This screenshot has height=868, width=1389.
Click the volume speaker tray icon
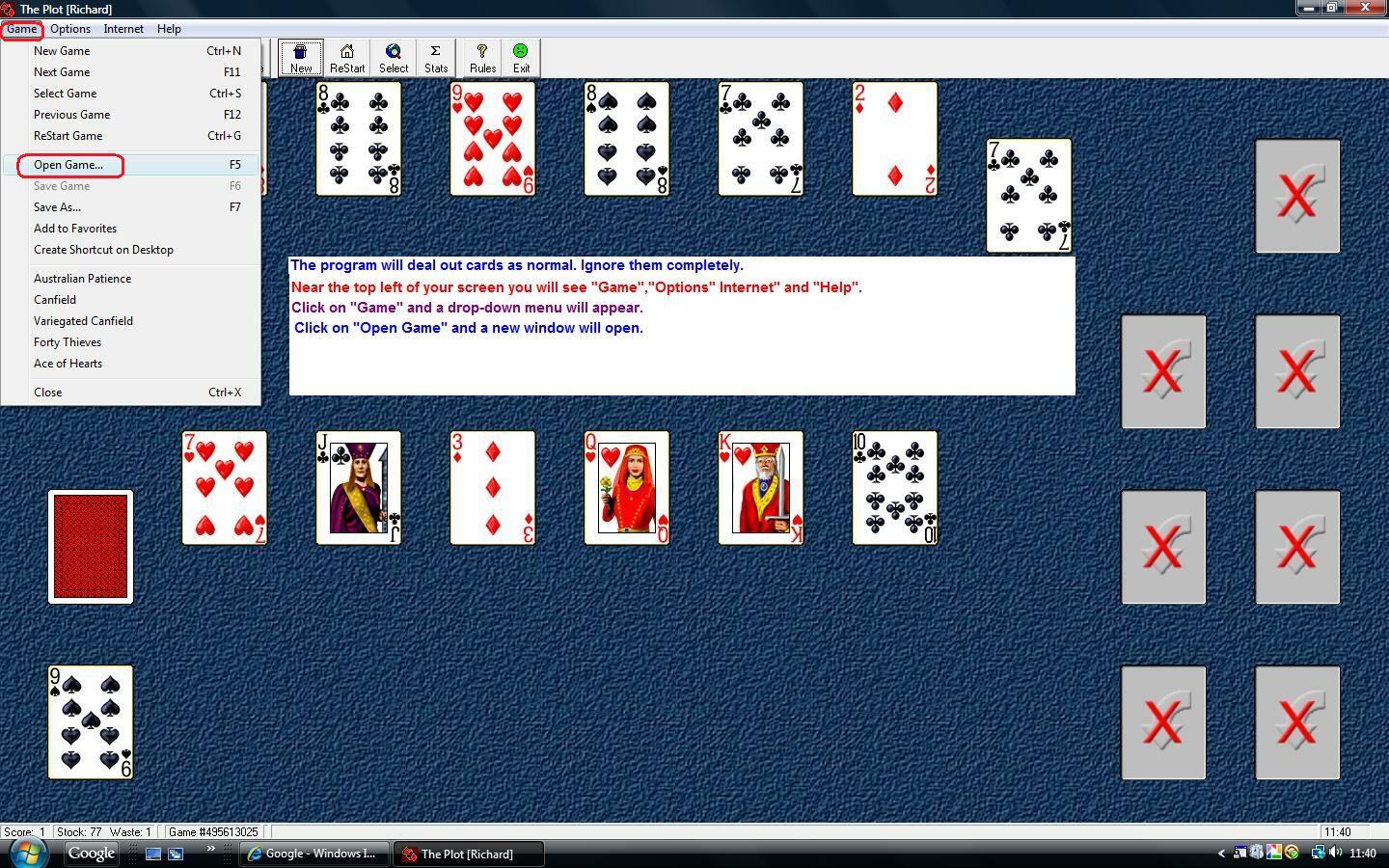(1335, 853)
